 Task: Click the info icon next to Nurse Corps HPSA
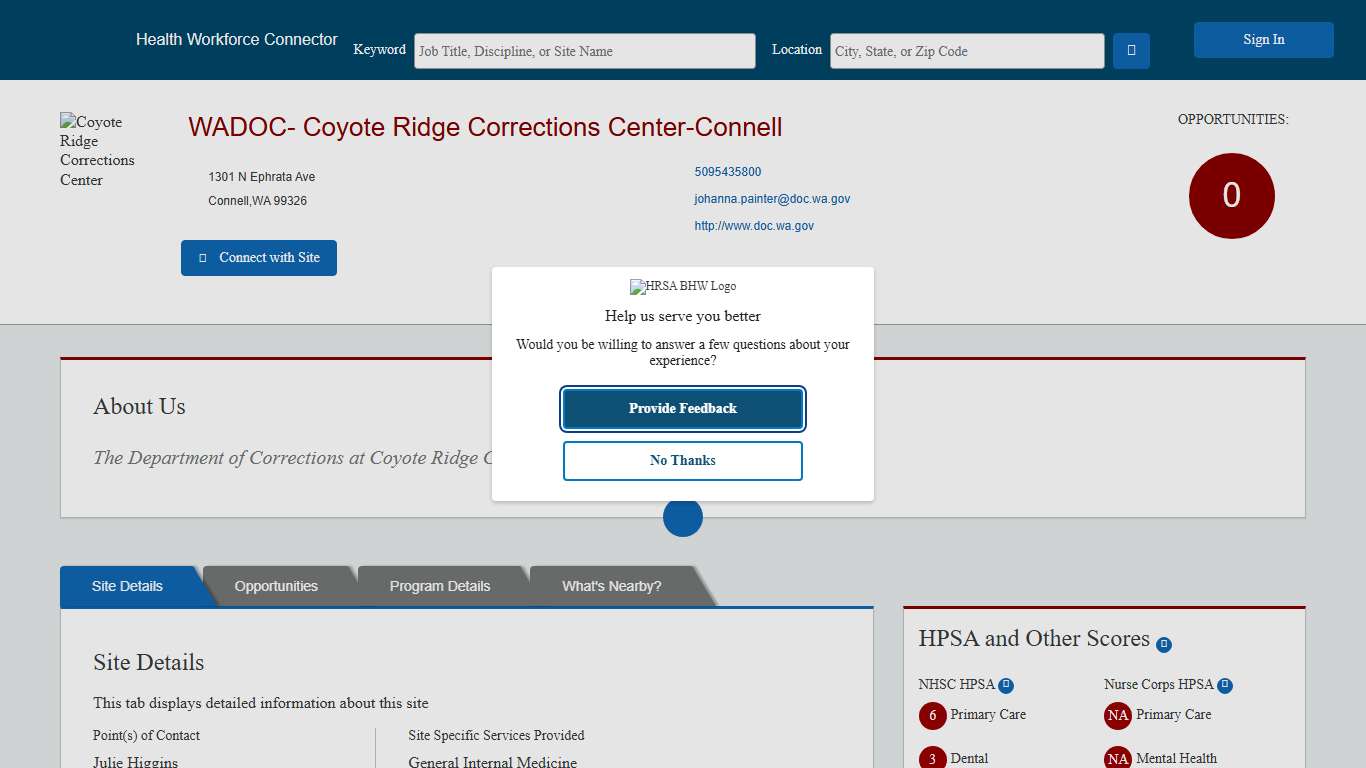point(1224,684)
